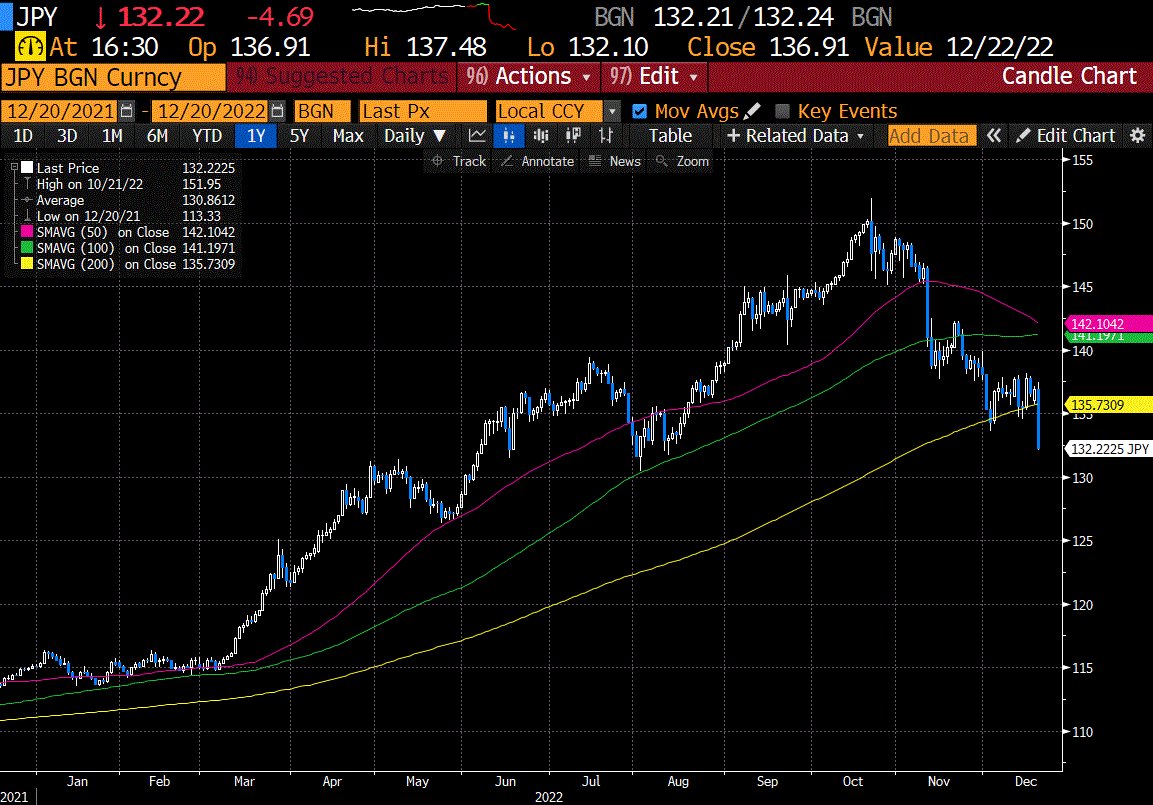Click the JPY BGN Curncy security field
The image size is (1153, 805).
[x=113, y=77]
